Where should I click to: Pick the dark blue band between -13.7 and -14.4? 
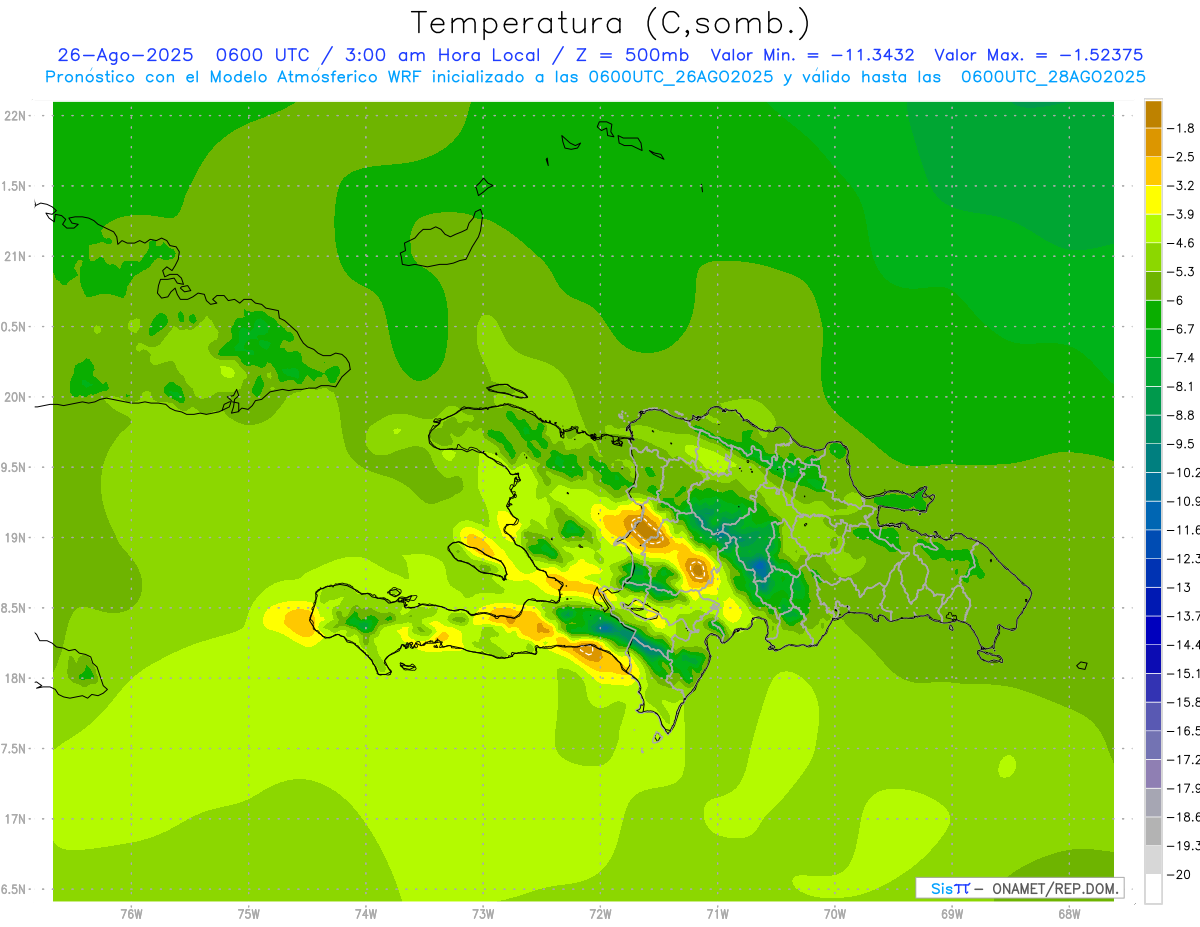[x=1153, y=631]
